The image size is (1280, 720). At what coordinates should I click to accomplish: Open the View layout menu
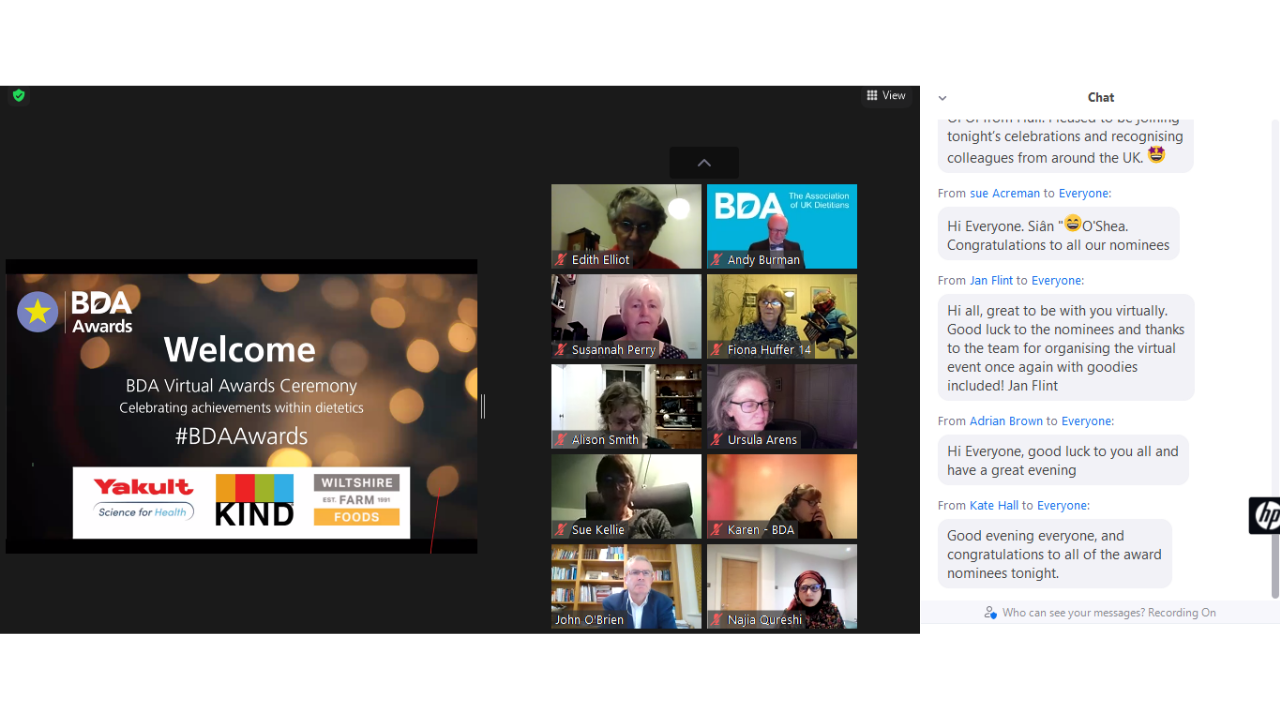tap(886, 96)
